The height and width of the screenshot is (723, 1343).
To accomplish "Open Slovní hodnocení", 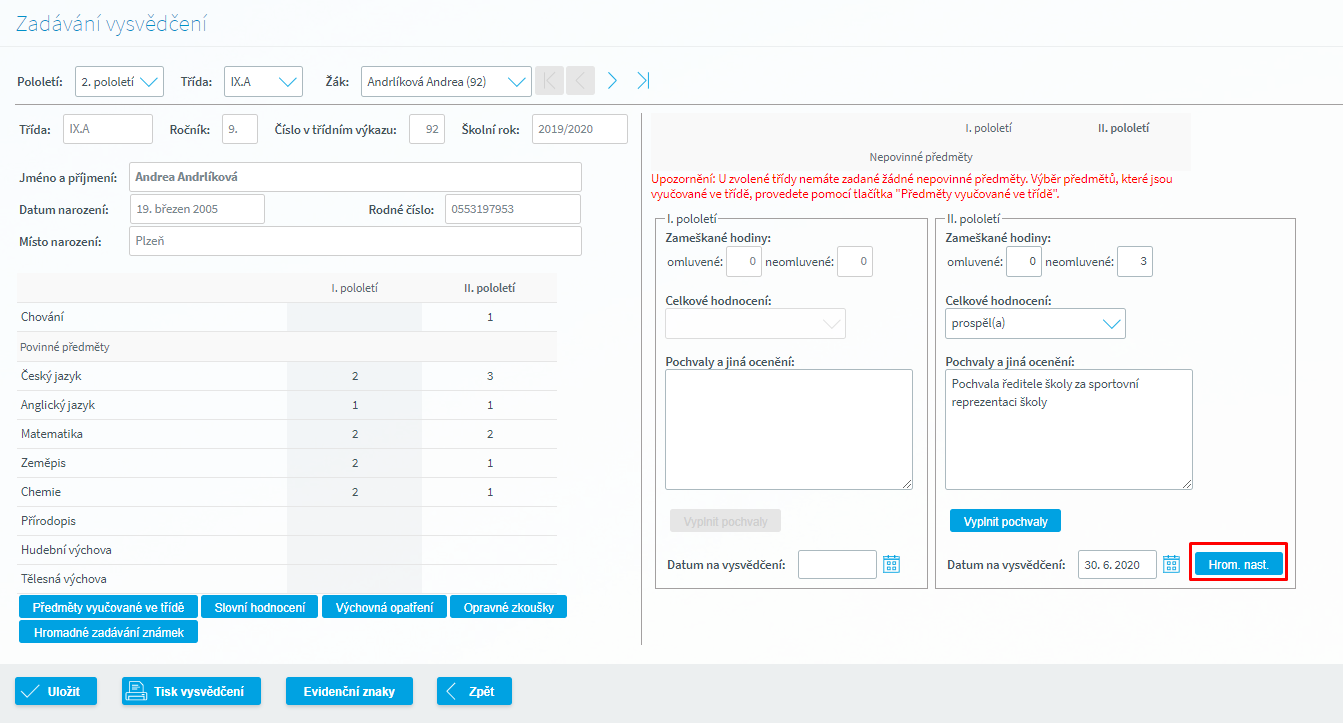I will click(260, 607).
